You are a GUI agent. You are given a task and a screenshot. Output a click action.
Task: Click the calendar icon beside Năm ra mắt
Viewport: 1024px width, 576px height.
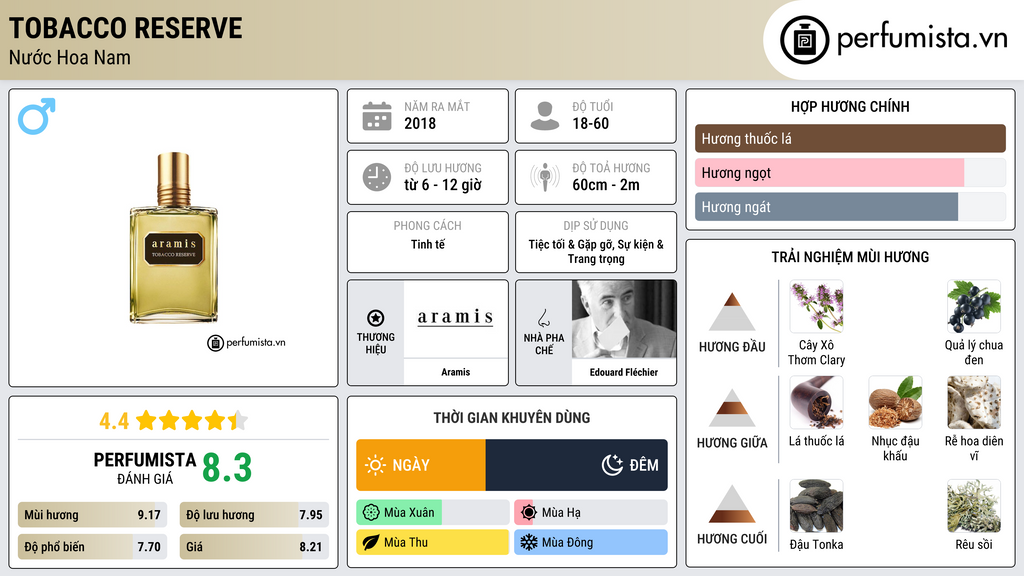[x=377, y=116]
